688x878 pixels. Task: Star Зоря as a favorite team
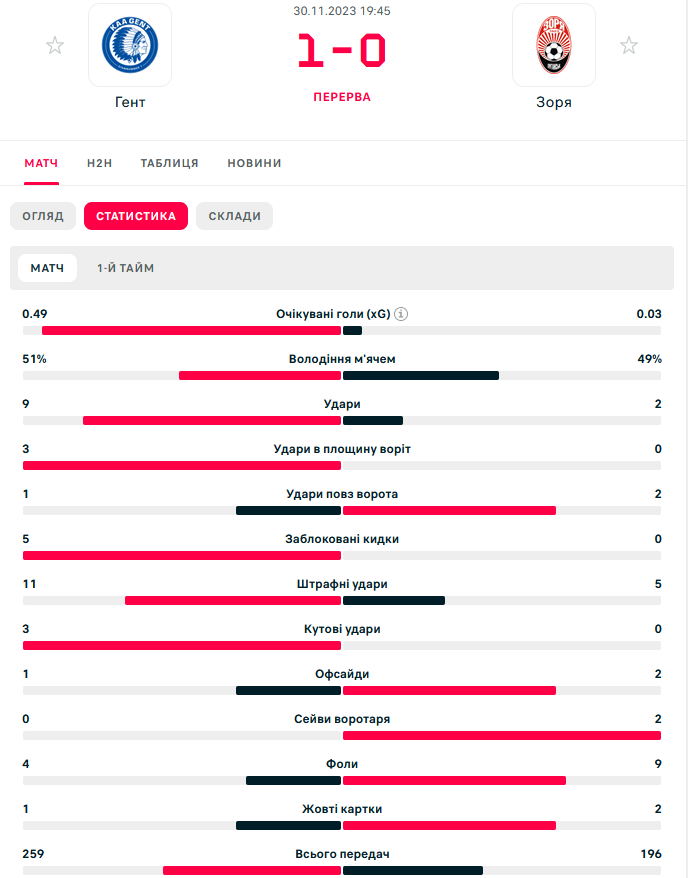tap(629, 45)
